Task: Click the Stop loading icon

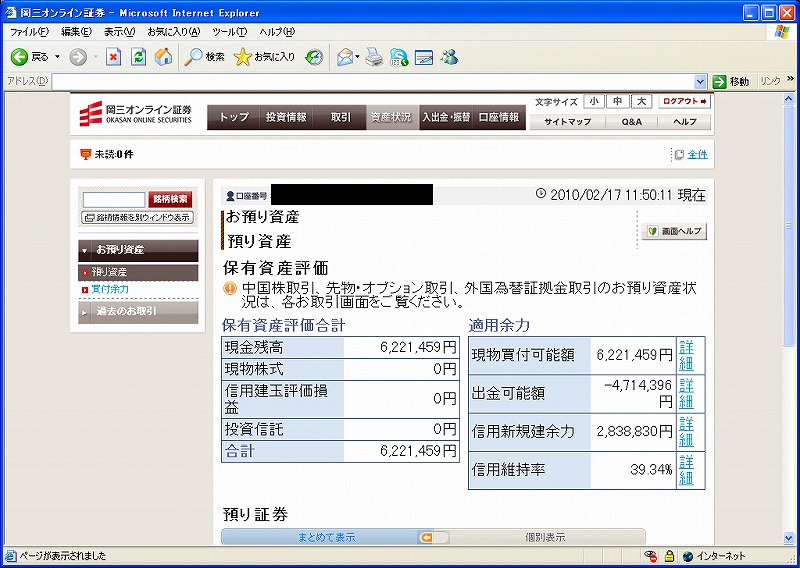Action: point(113,57)
